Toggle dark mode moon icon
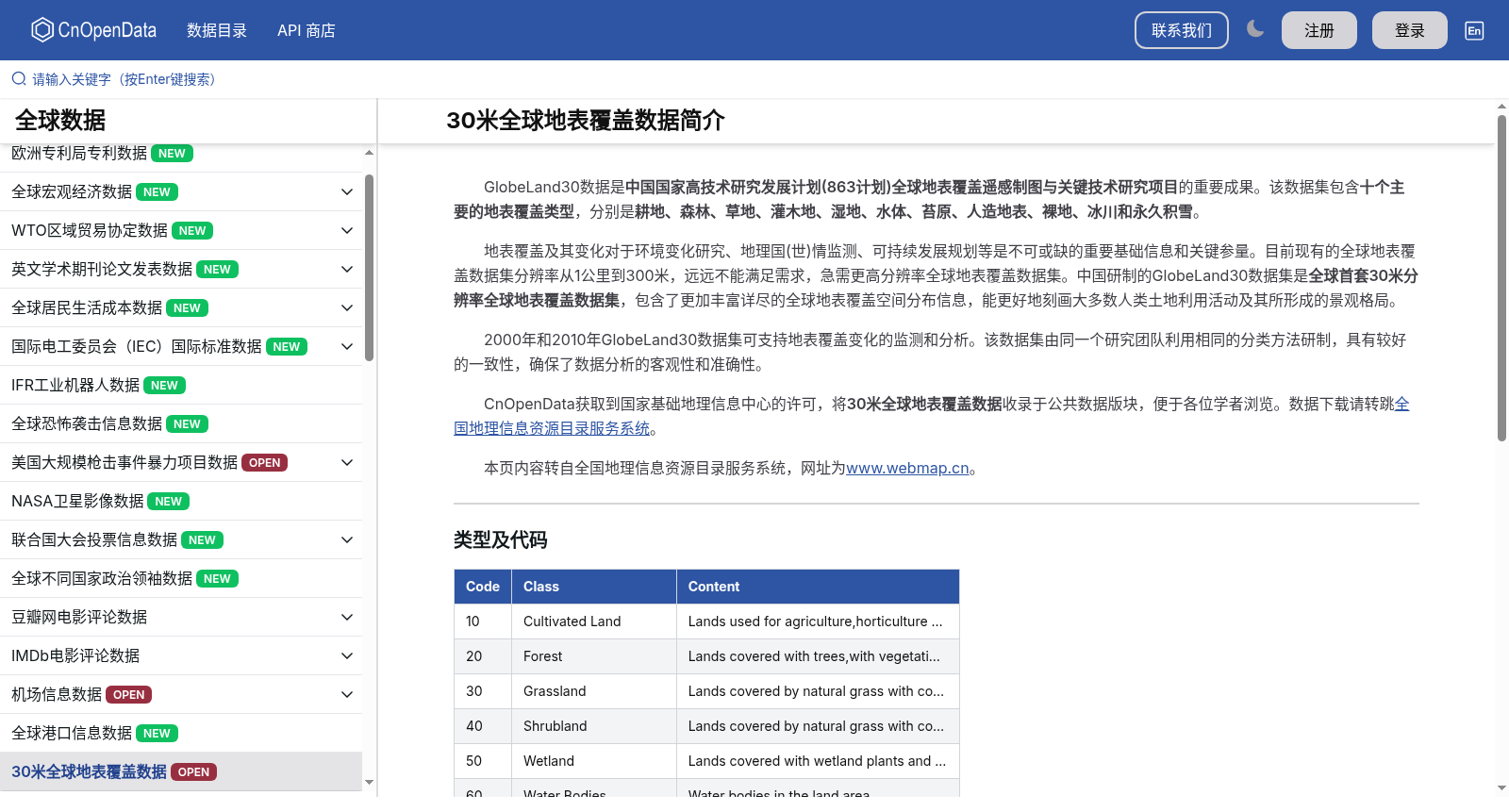1509x812 pixels. point(1255,29)
